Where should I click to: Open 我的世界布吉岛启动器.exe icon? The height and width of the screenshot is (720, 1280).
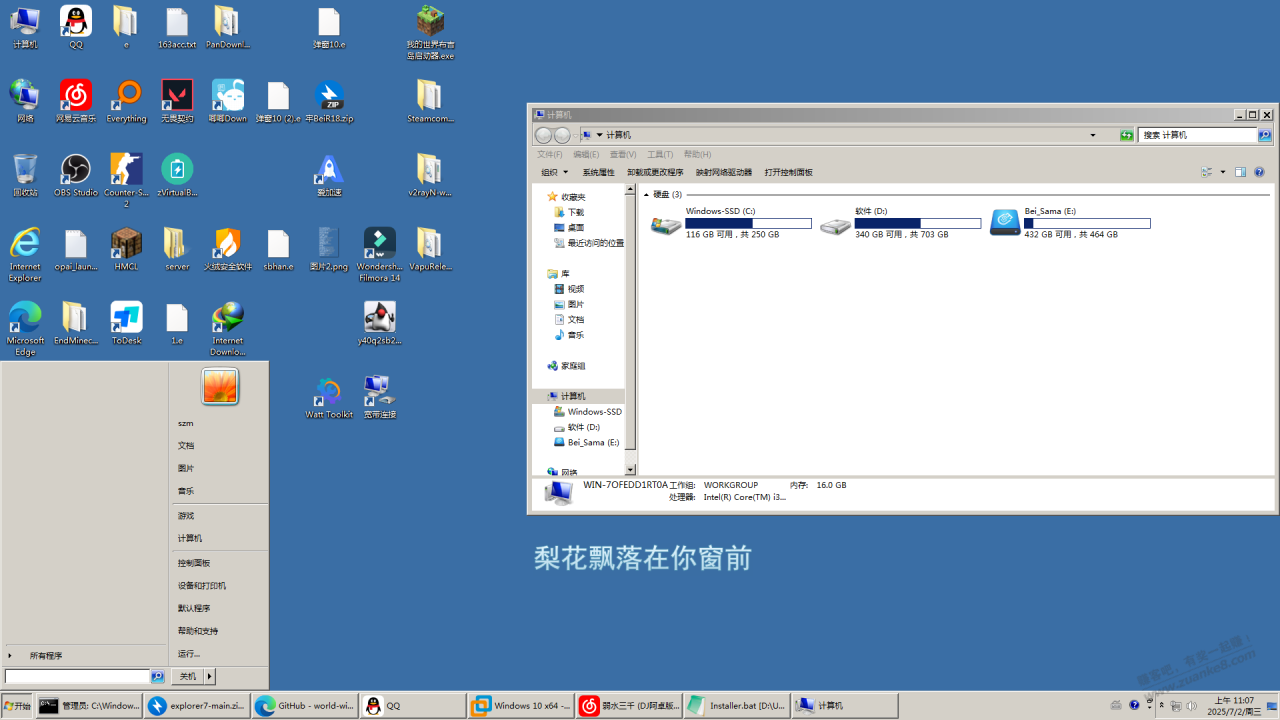coord(430,32)
